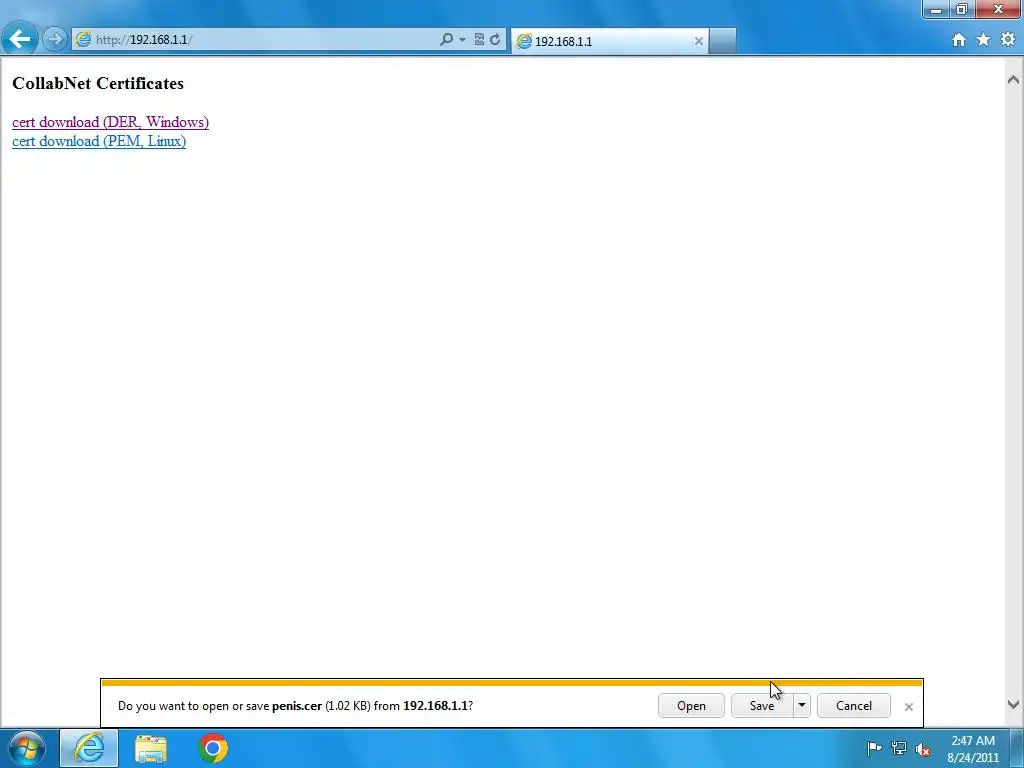Restore down the browser window
1024x768 pixels.
pos(961,9)
